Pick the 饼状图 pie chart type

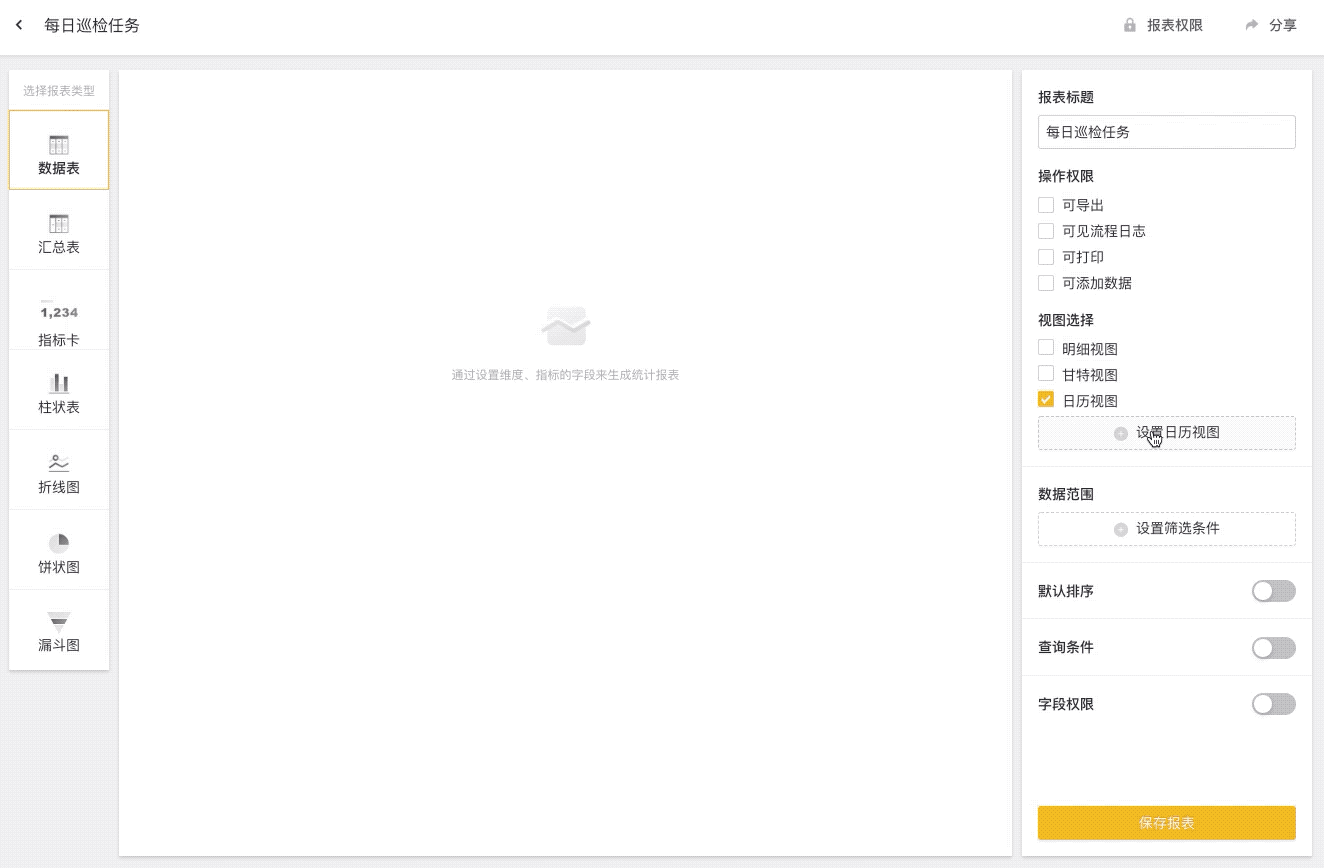[59, 550]
